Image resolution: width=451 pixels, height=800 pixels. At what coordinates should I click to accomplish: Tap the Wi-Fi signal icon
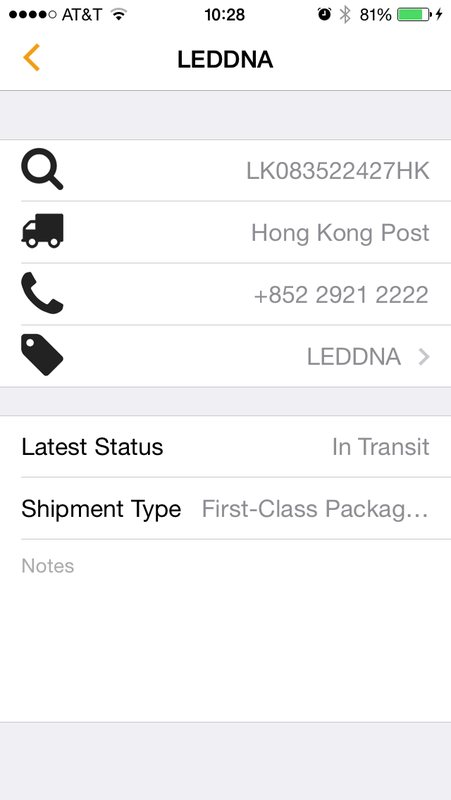118,15
